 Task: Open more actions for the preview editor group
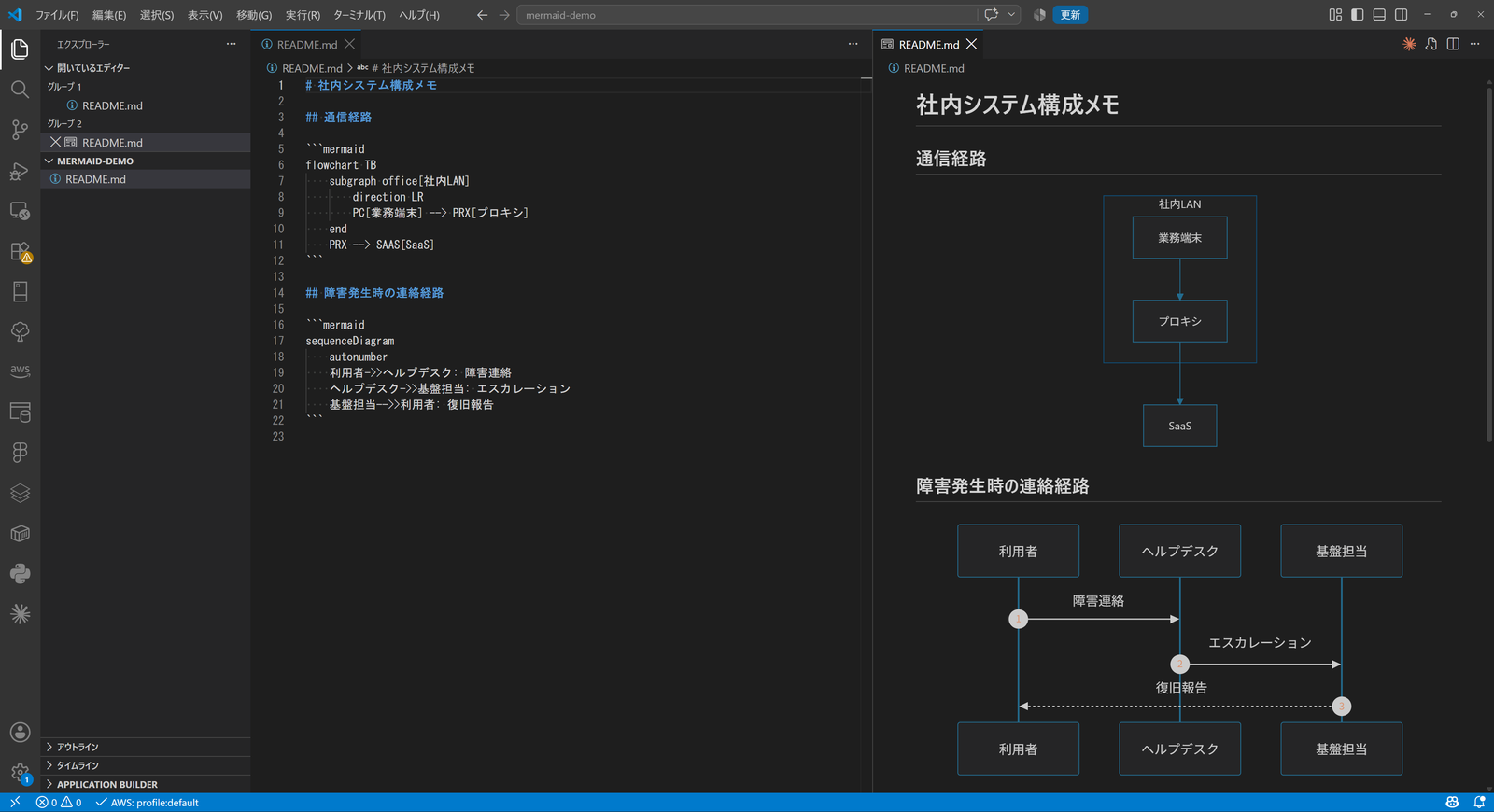point(1475,44)
